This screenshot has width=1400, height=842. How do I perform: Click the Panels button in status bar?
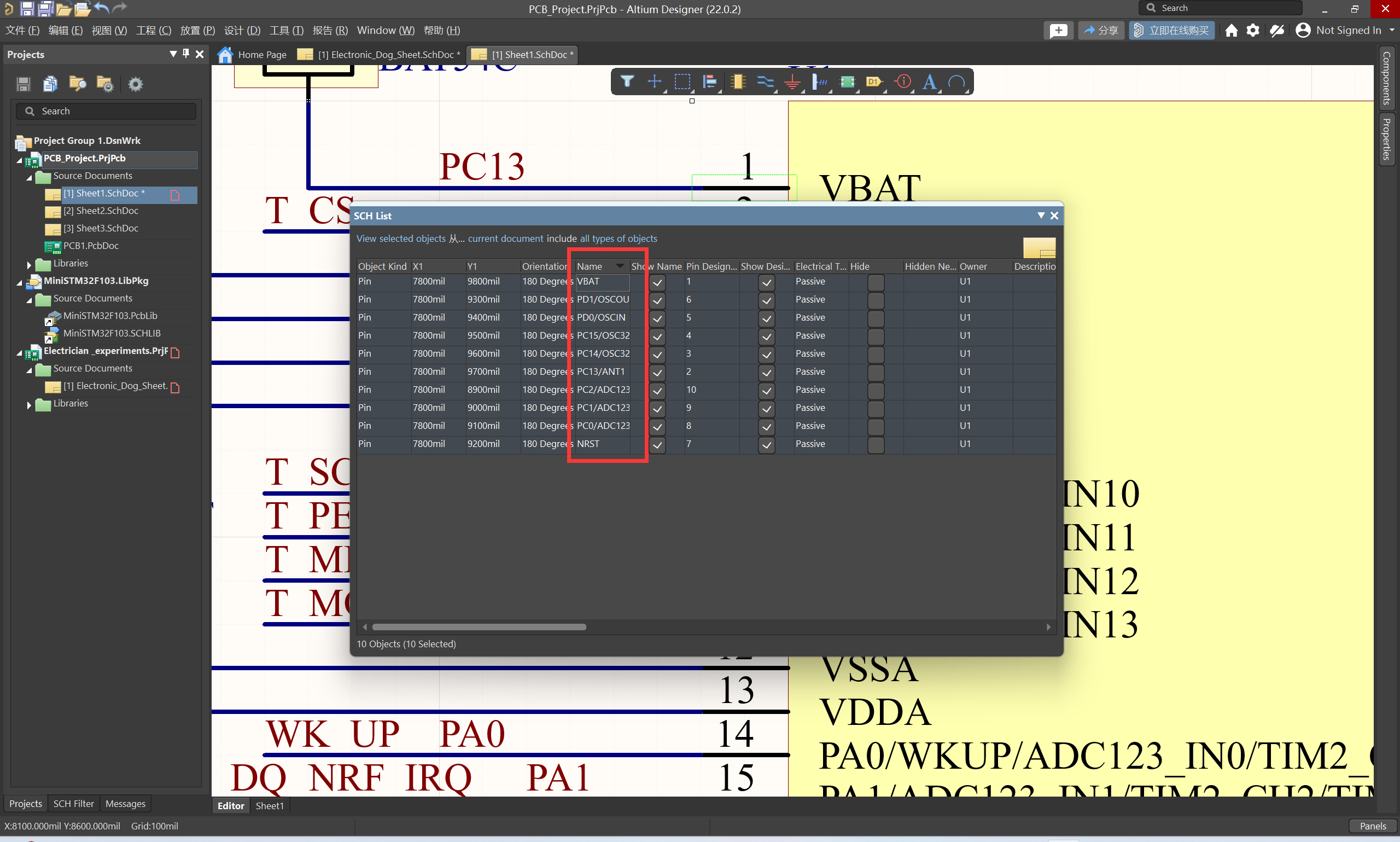[x=1372, y=826]
